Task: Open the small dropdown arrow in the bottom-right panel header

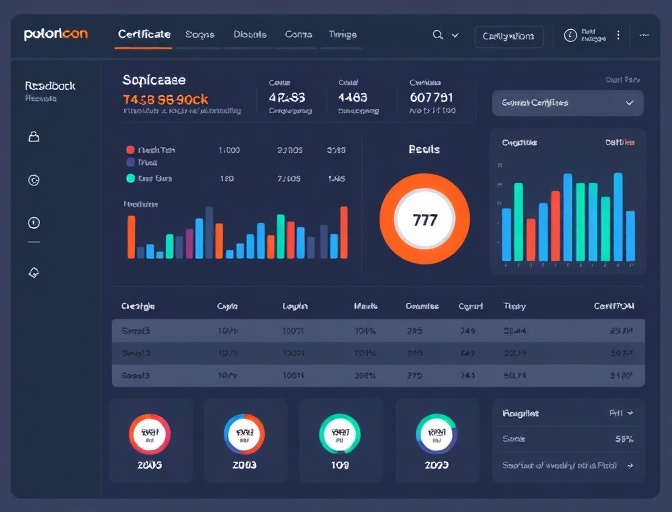Action: [632, 413]
